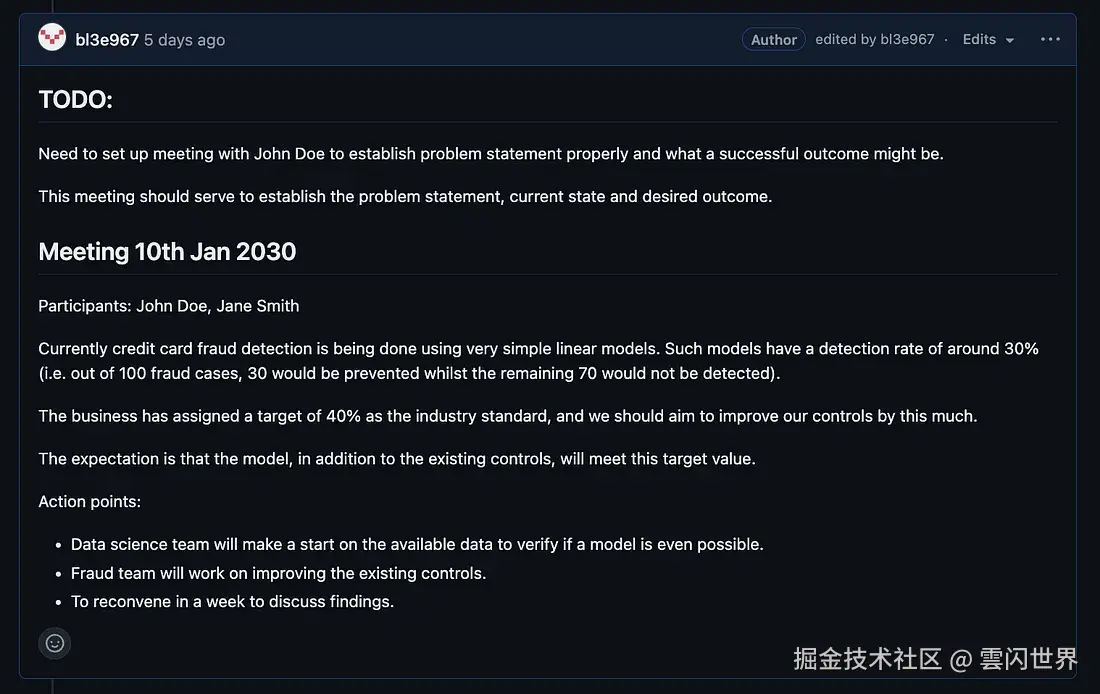Click the Data science team bullet
The width and height of the screenshot is (1100, 694).
tap(417, 545)
